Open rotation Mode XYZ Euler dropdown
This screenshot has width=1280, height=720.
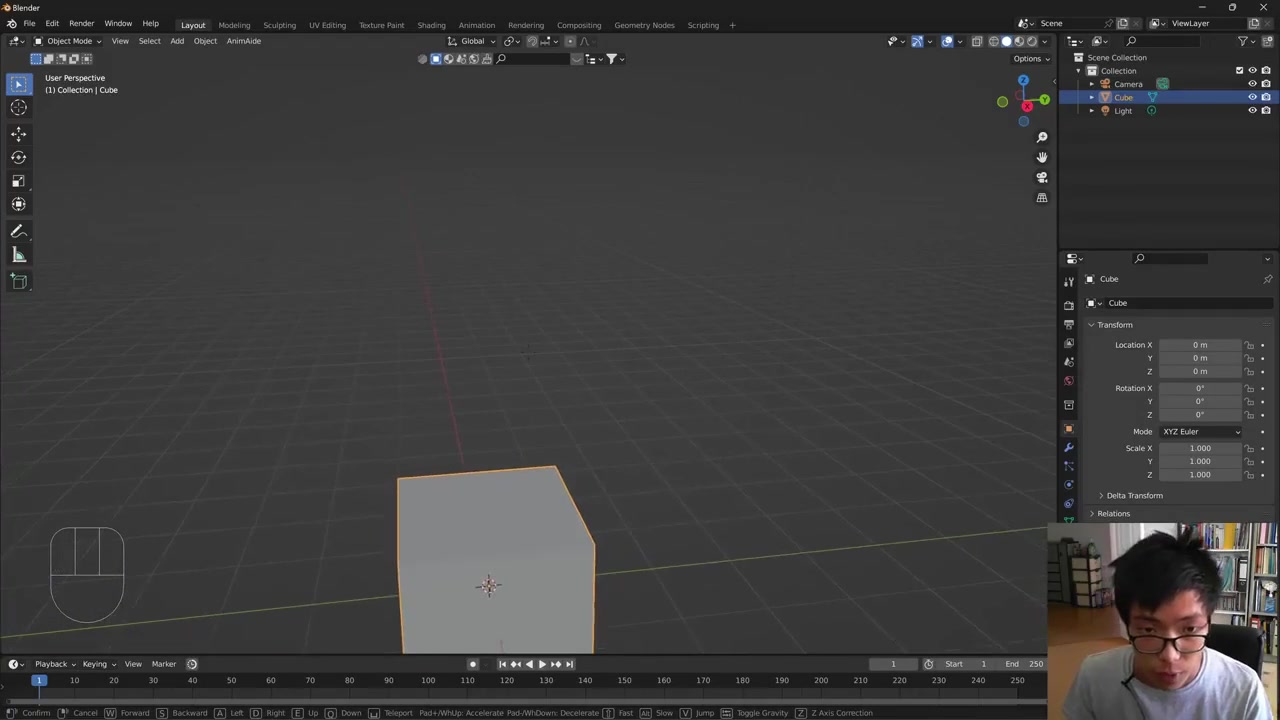coord(1200,432)
